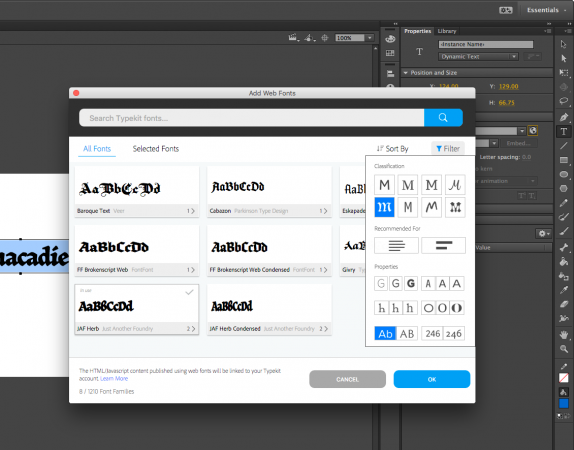Toggle the Blackletter classification filter
Screen dimensions: 574x450
(384, 207)
